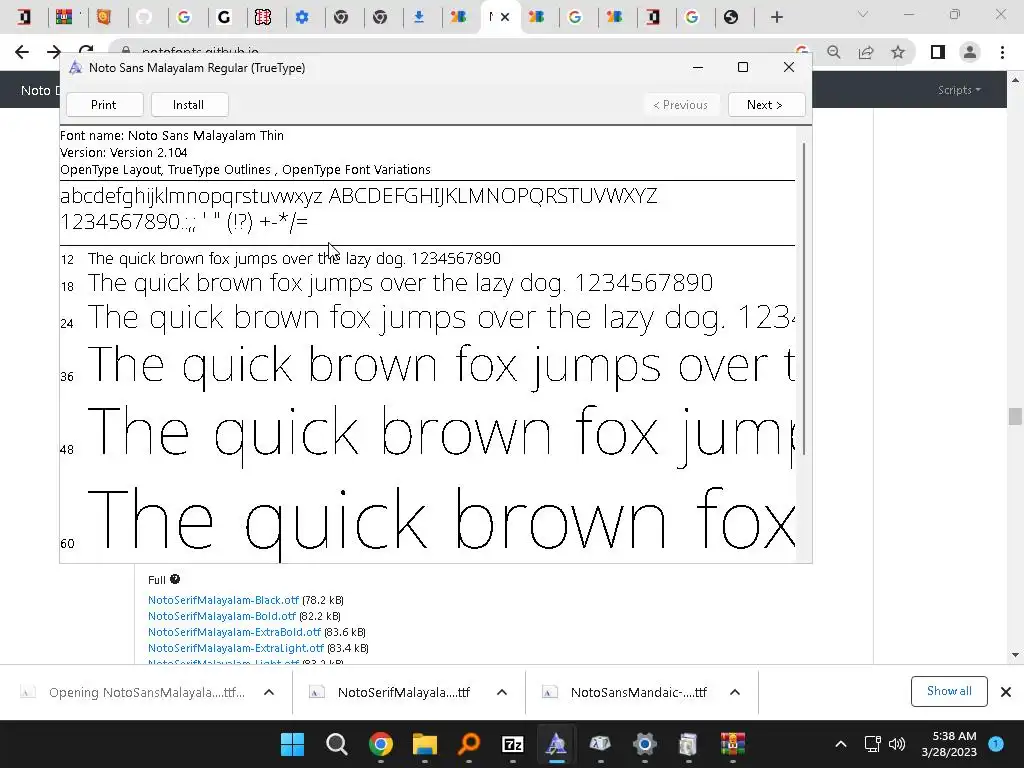Image resolution: width=1024 pixels, height=768 pixels.
Task: Open Chrome three-dot menu
Action: point(1002,52)
